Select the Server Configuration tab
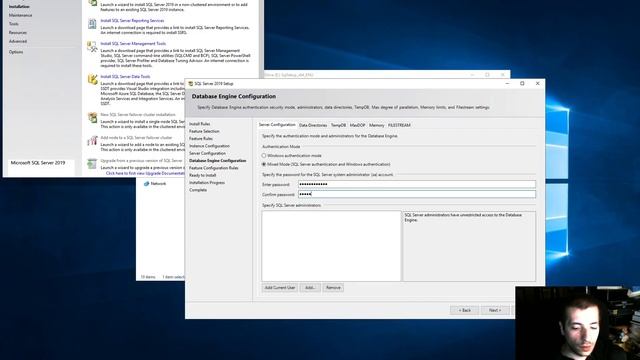This screenshot has height=360, width=640. click(x=277, y=125)
